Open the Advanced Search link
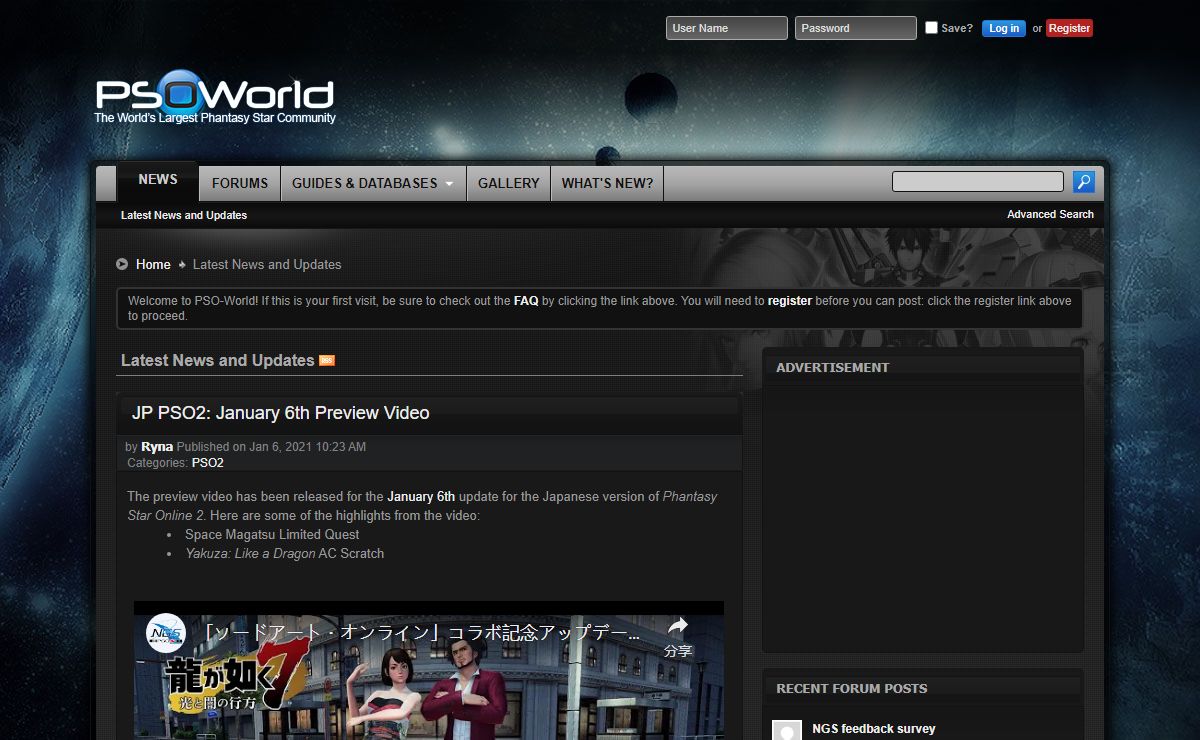This screenshot has height=740, width=1200. coord(1050,214)
